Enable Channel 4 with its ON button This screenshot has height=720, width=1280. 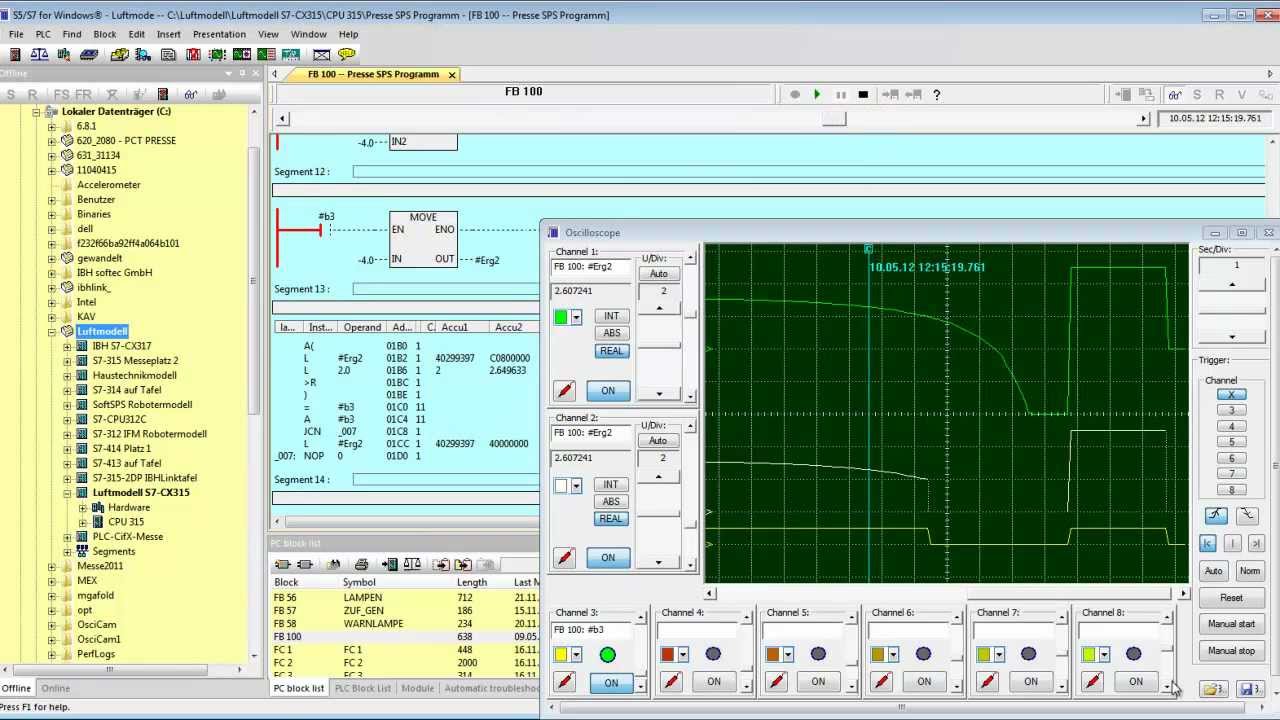714,682
